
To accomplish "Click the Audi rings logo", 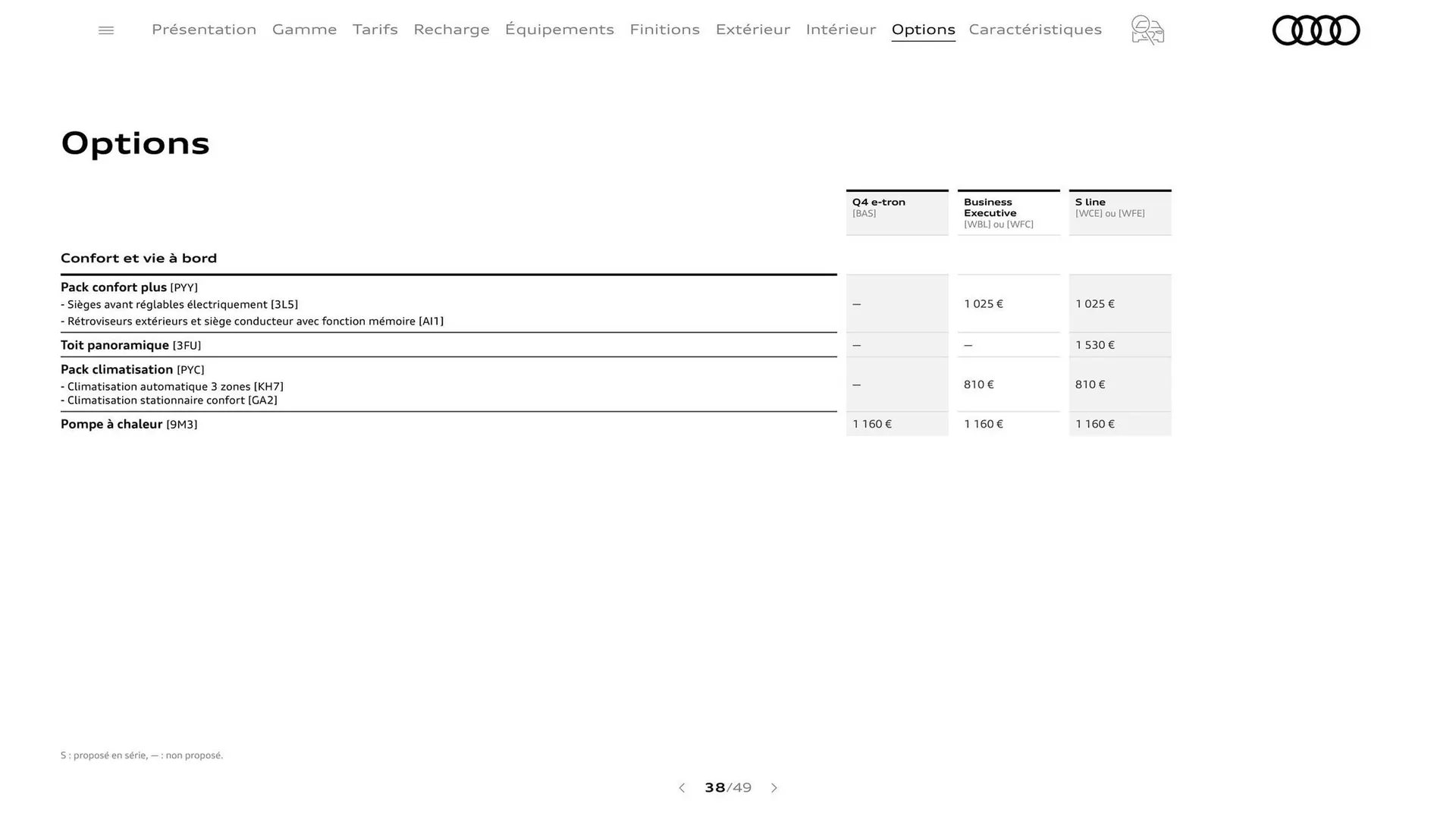I will point(1316,30).
